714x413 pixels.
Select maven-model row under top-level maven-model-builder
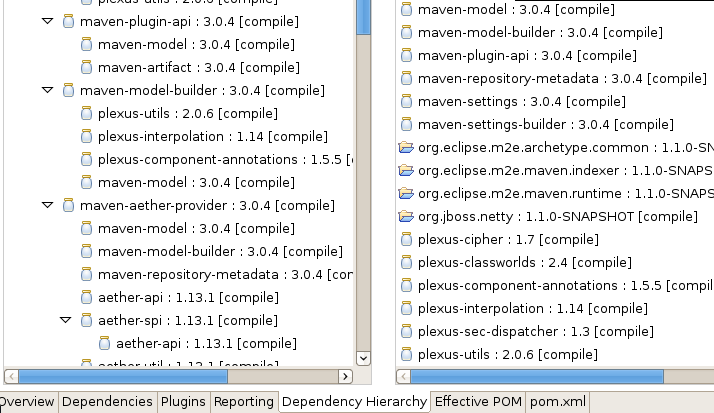click(x=196, y=182)
